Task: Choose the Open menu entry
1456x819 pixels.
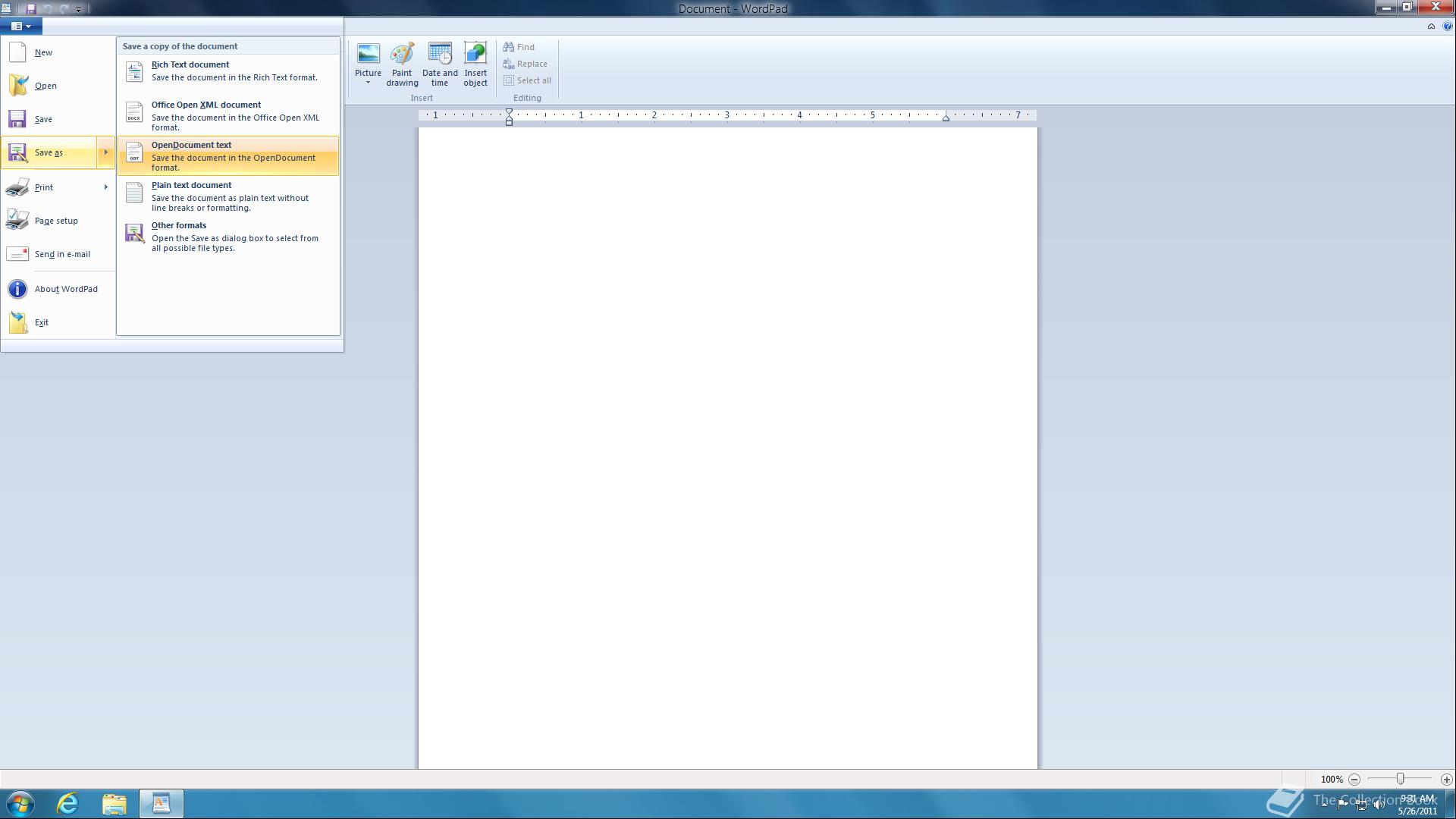Action: click(x=58, y=86)
